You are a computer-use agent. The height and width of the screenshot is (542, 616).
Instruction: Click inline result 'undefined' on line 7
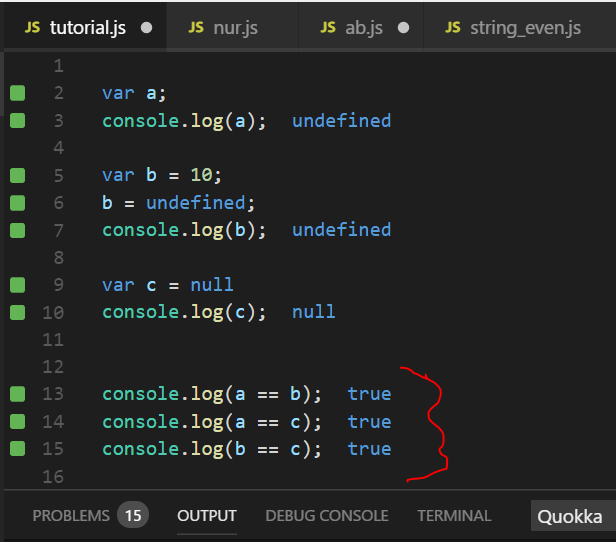pos(341,230)
